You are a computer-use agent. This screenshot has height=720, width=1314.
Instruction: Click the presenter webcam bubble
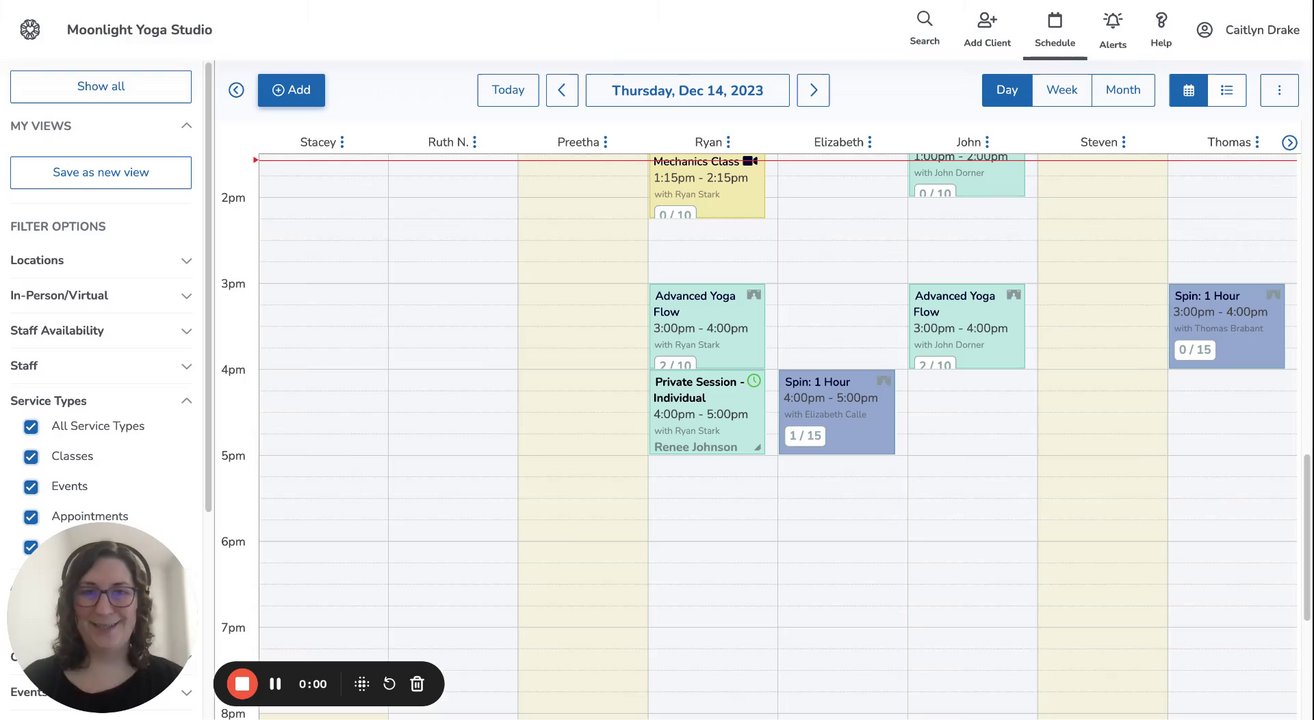102,617
